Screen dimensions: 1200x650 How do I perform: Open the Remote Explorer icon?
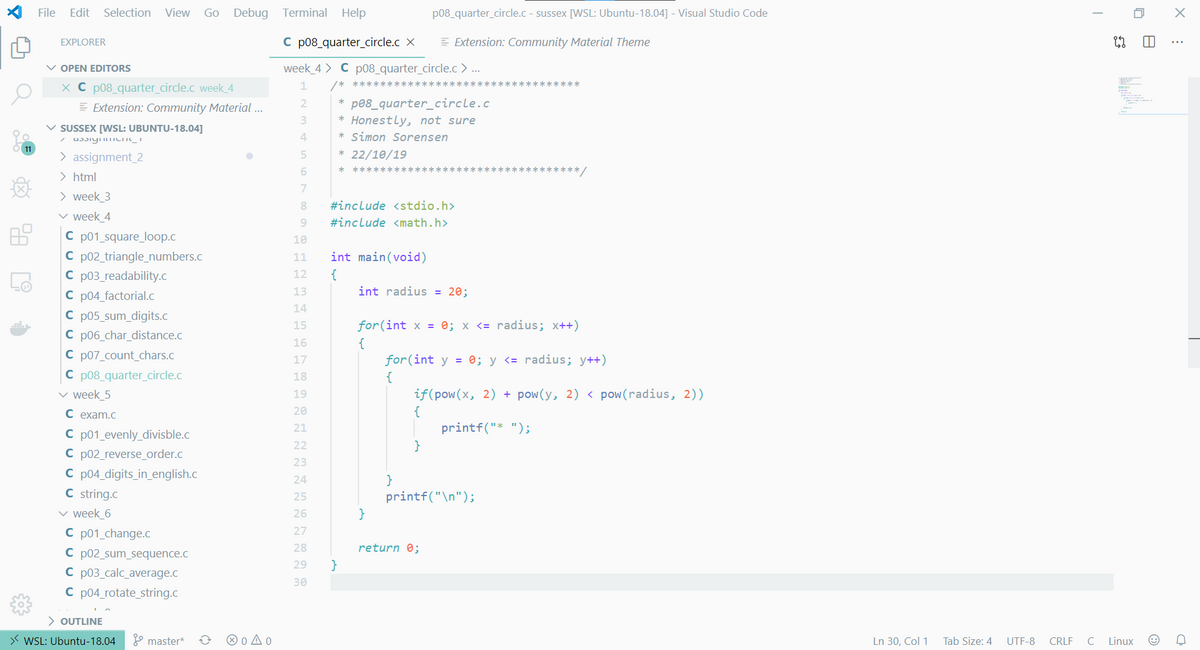click(x=22, y=282)
